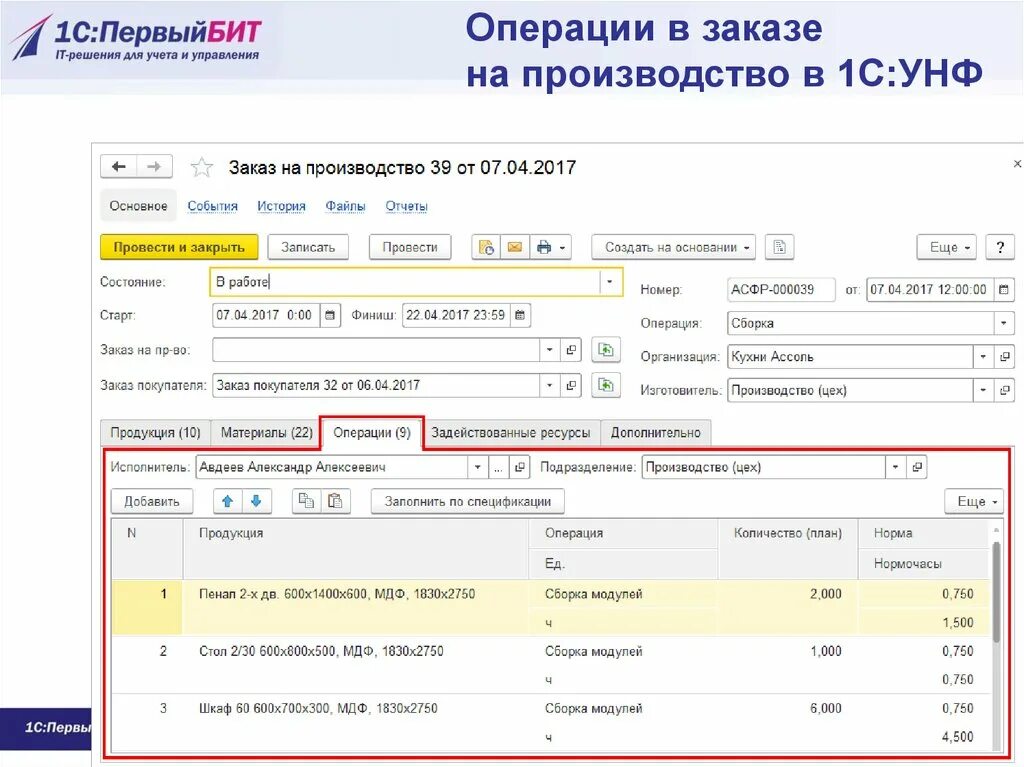
Task: Open the calendar for the document date 07.04.2017 12:00:00
Action: [1004, 289]
